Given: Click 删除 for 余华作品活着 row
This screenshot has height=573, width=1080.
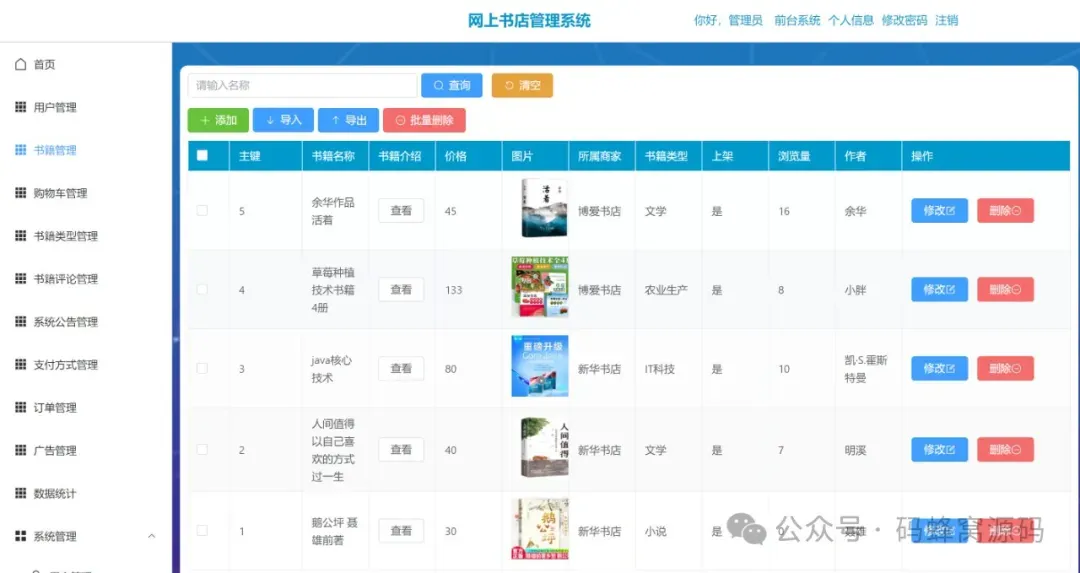Looking at the screenshot, I should (1006, 211).
